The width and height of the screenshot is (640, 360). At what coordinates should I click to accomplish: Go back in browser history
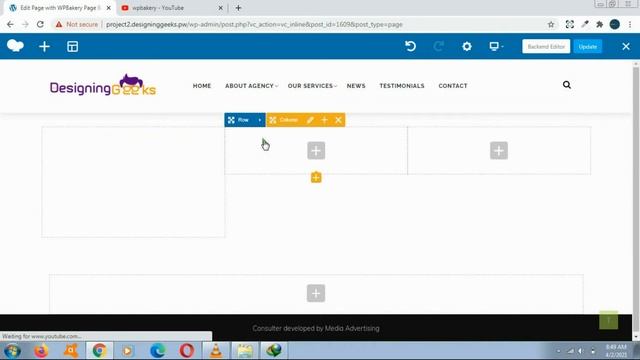[x=10, y=24]
